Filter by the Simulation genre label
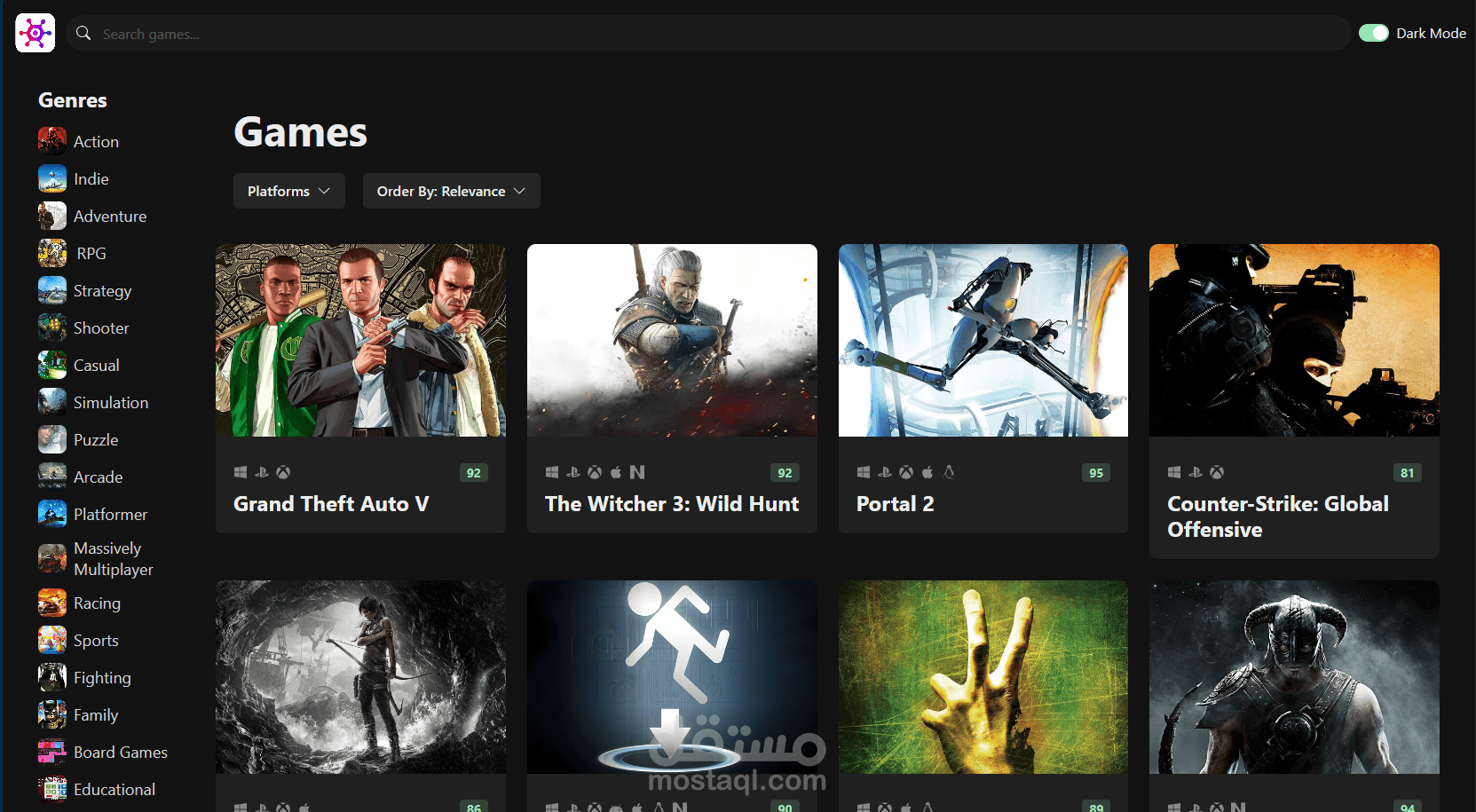 point(111,403)
